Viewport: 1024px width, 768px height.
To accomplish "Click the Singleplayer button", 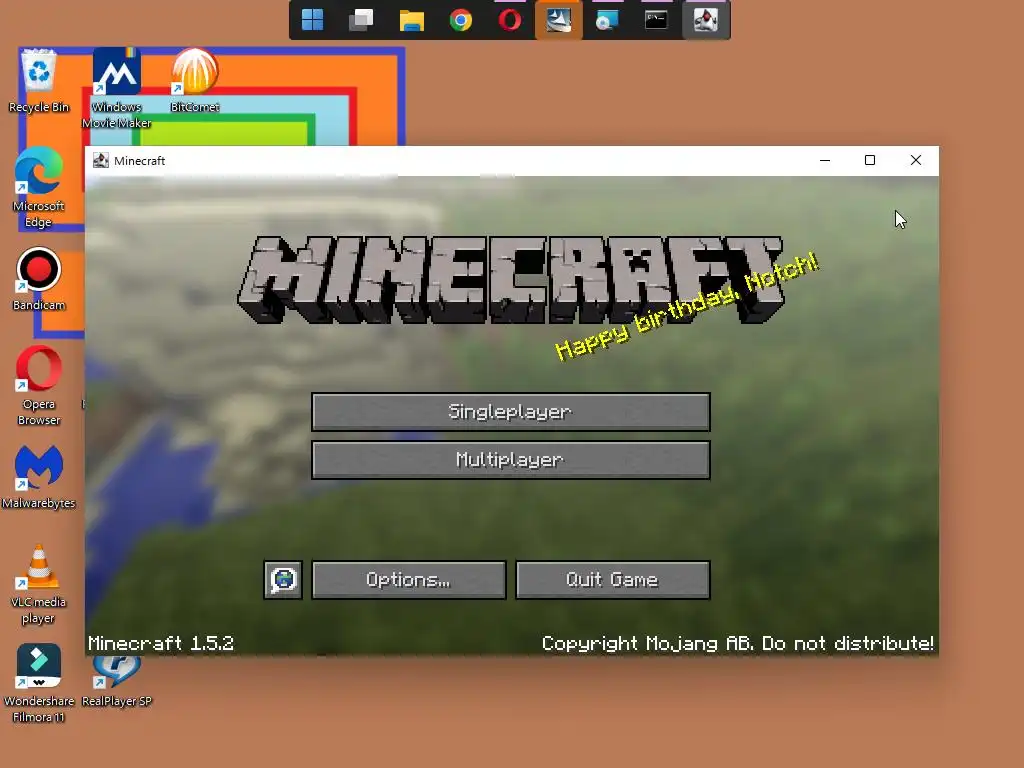I will (511, 412).
